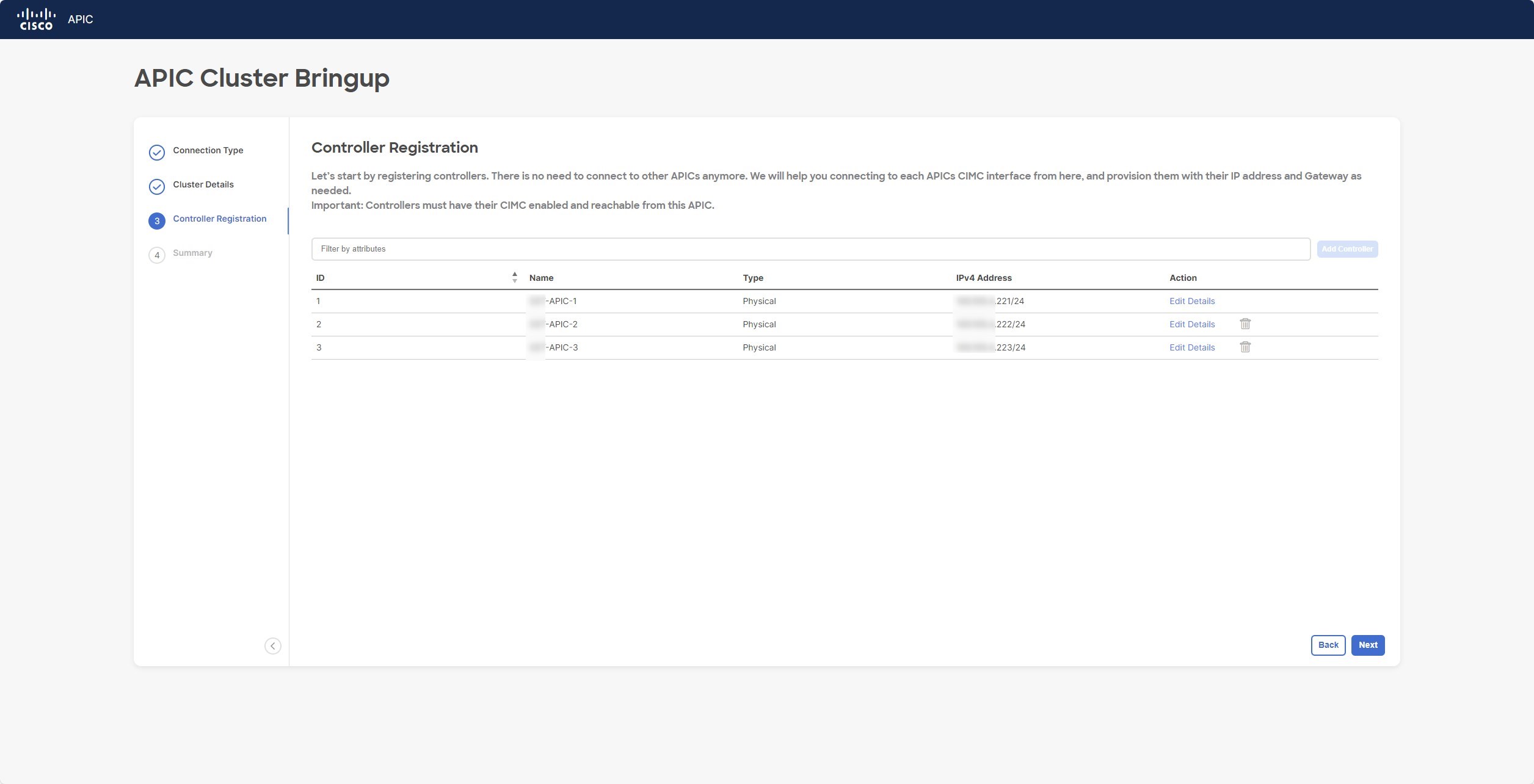Click step 4 Summary circle icon
This screenshot has width=1534, height=784.
coord(157,255)
